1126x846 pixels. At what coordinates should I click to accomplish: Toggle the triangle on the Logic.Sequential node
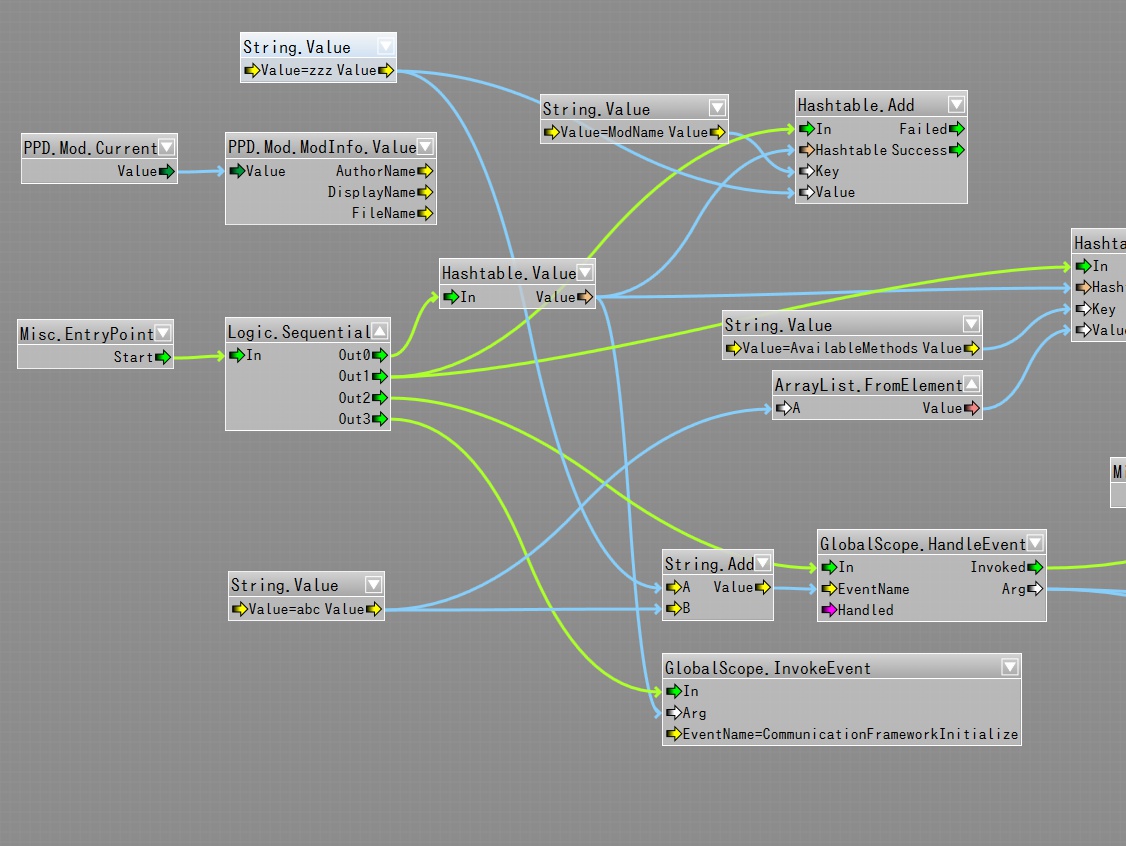[380, 332]
